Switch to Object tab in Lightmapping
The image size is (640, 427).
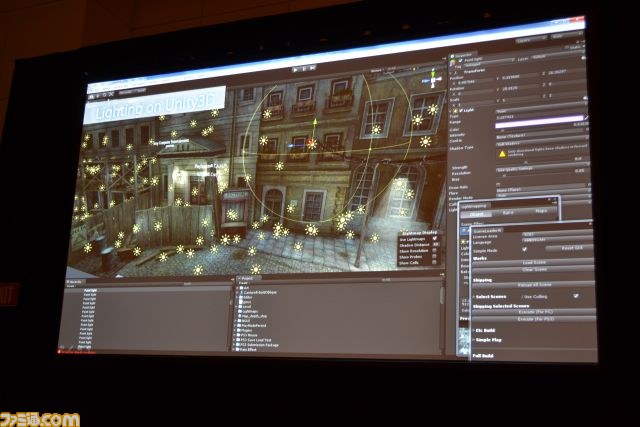pos(476,214)
